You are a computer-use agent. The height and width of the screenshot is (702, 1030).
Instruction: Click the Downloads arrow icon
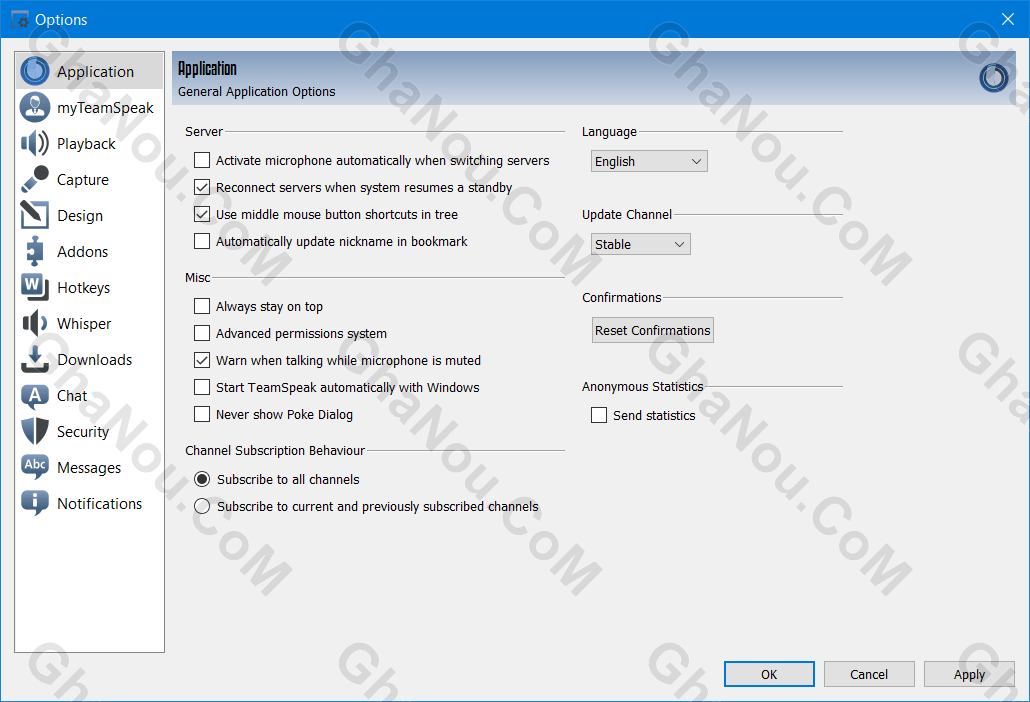coord(34,360)
